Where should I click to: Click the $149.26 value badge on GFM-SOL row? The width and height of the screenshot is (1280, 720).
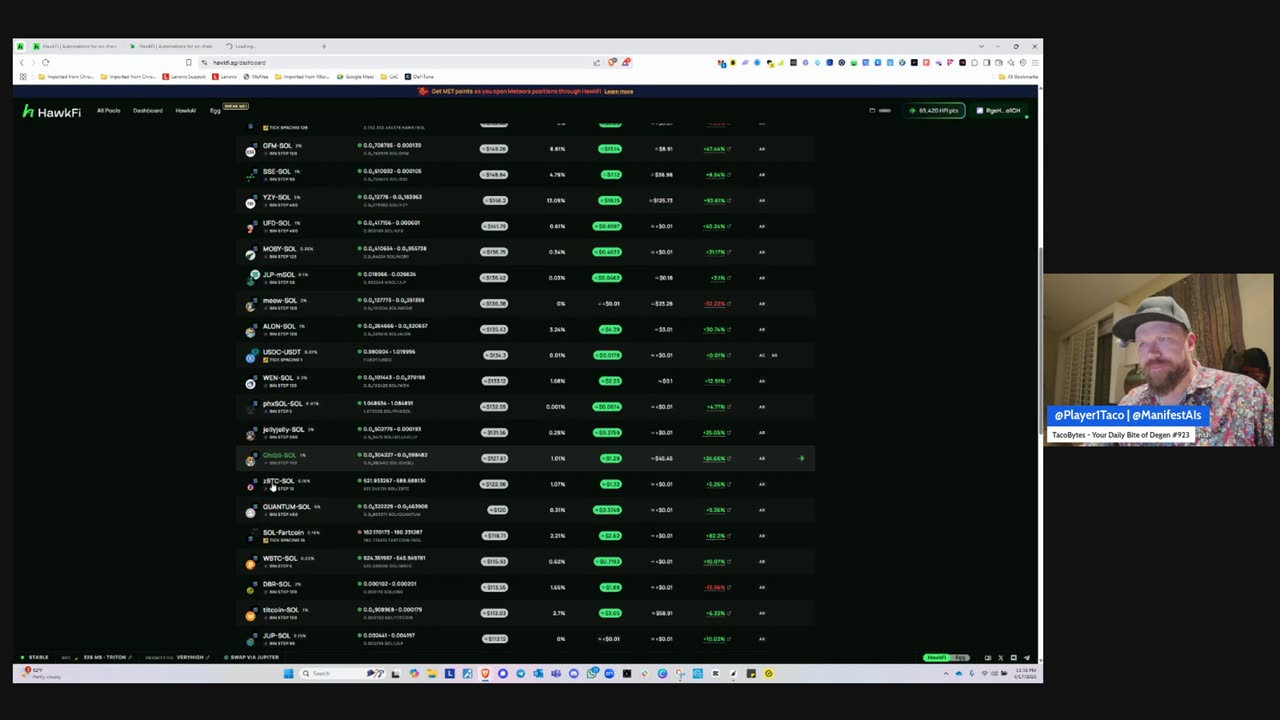coord(494,149)
